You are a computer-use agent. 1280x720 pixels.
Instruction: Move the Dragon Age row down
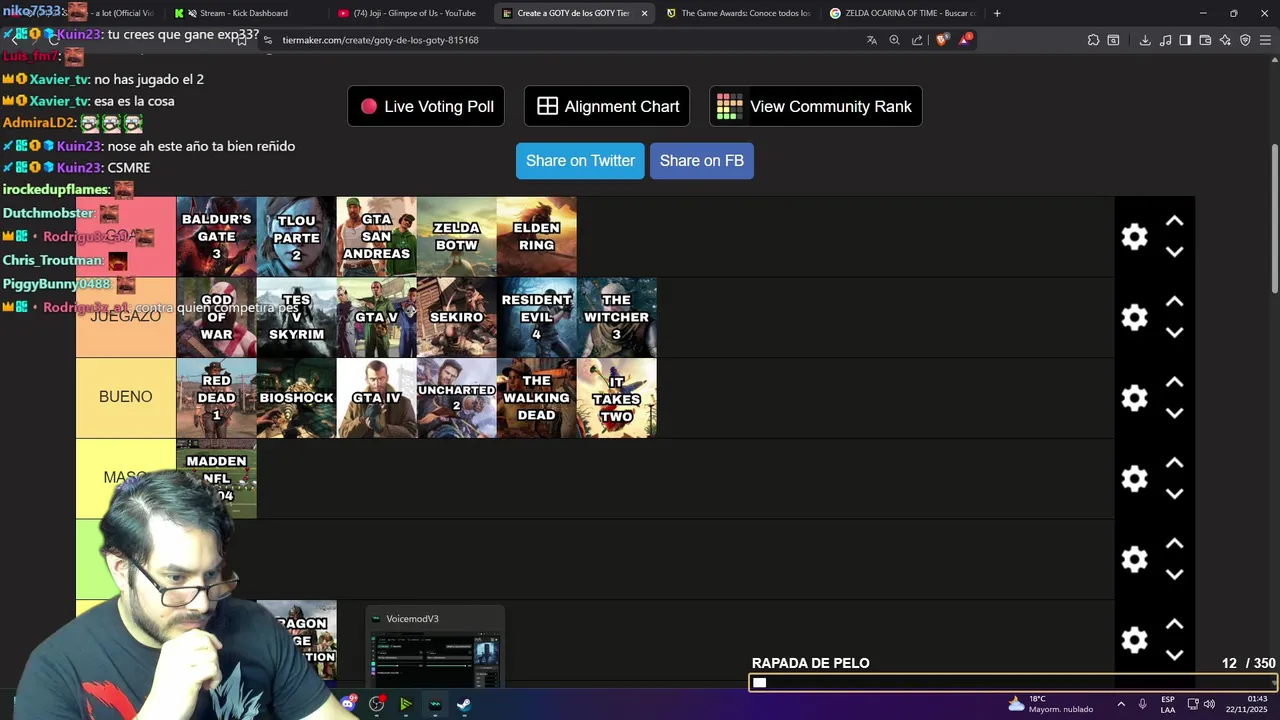(x=1175, y=655)
